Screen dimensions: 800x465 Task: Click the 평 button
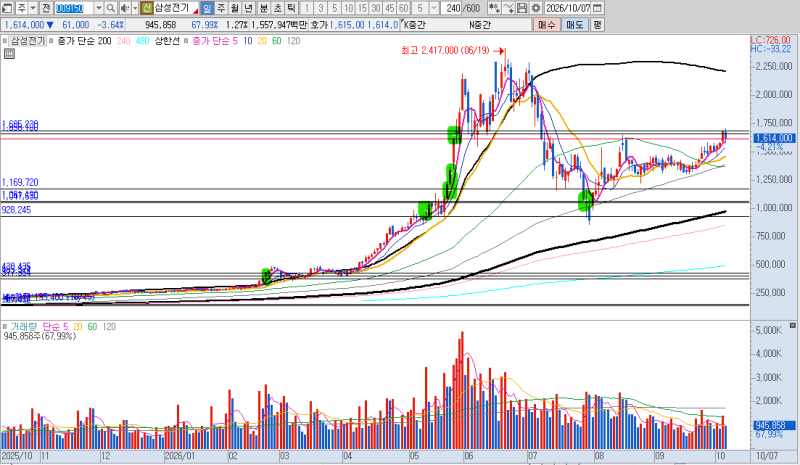tap(597, 25)
